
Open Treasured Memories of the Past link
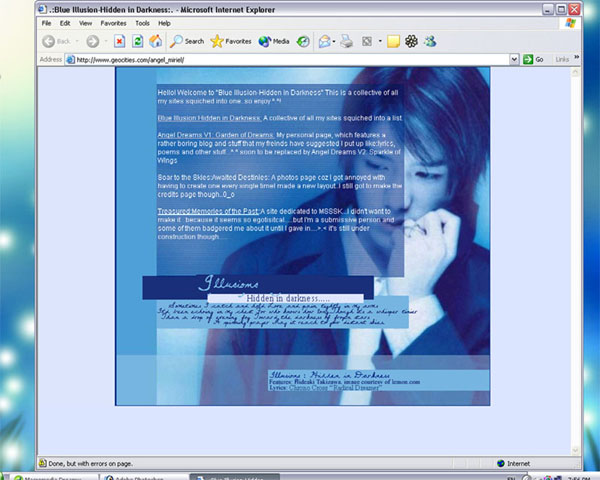(x=209, y=211)
